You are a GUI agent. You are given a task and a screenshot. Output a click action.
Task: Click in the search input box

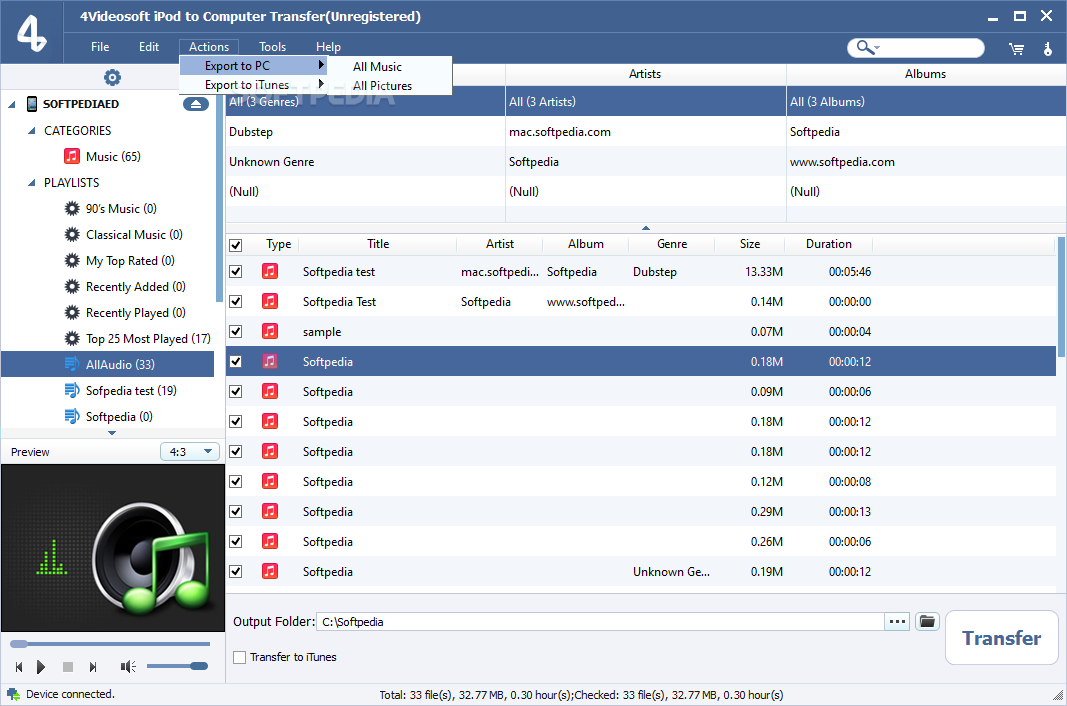[x=930, y=48]
